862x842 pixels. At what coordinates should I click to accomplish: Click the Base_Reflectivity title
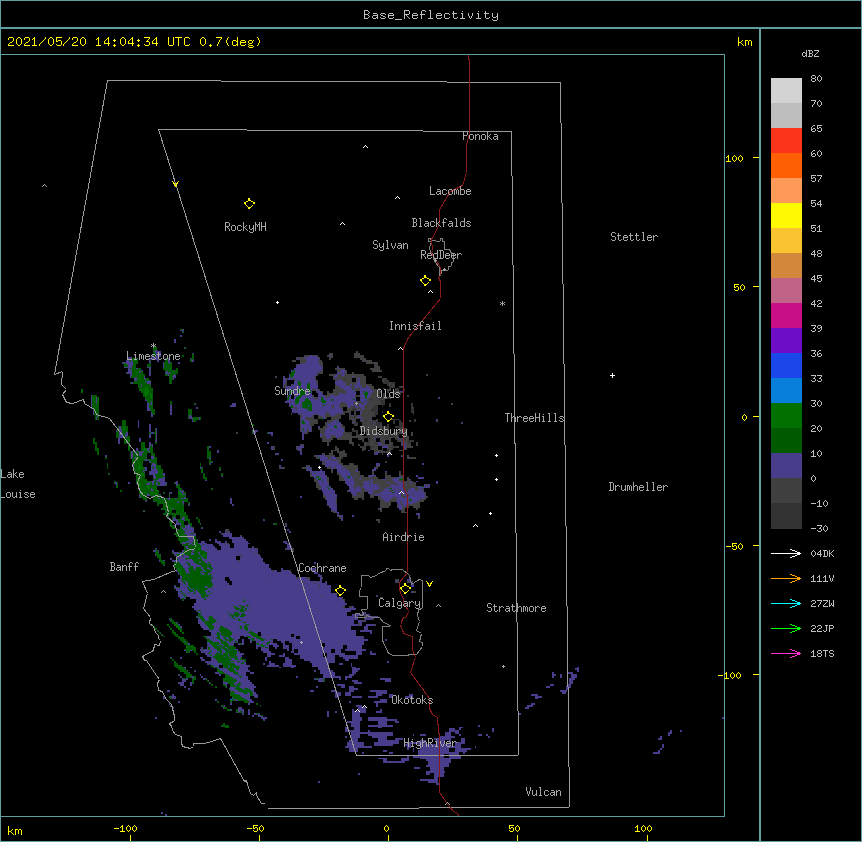click(431, 15)
